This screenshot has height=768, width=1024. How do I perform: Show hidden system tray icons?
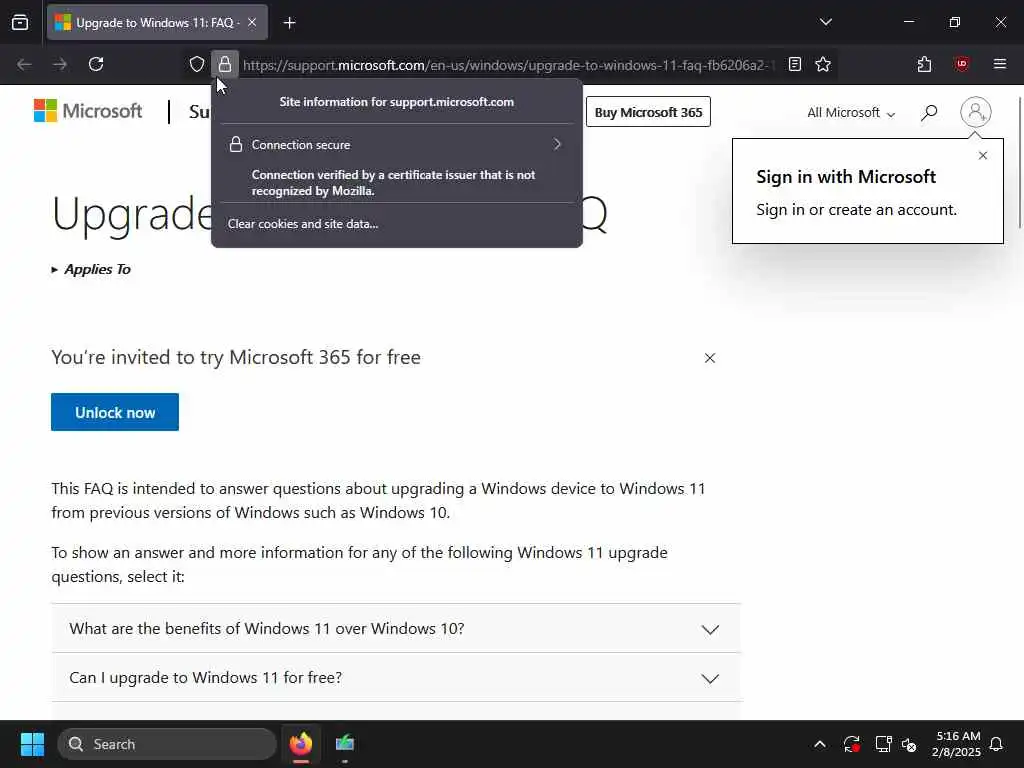click(x=820, y=744)
